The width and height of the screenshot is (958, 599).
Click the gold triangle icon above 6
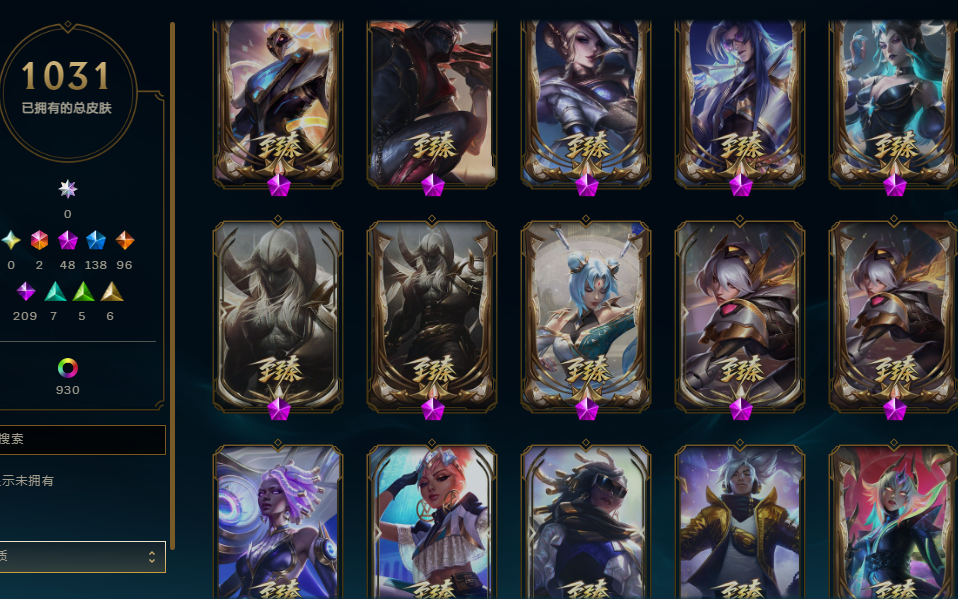pos(111,292)
